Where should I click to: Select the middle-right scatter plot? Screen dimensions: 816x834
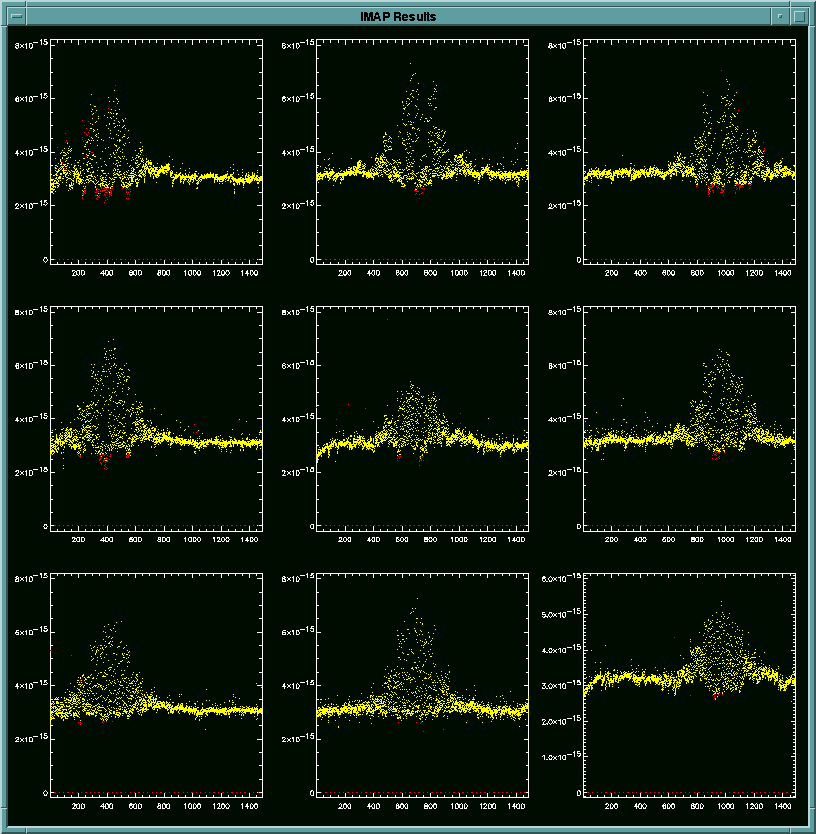point(689,419)
